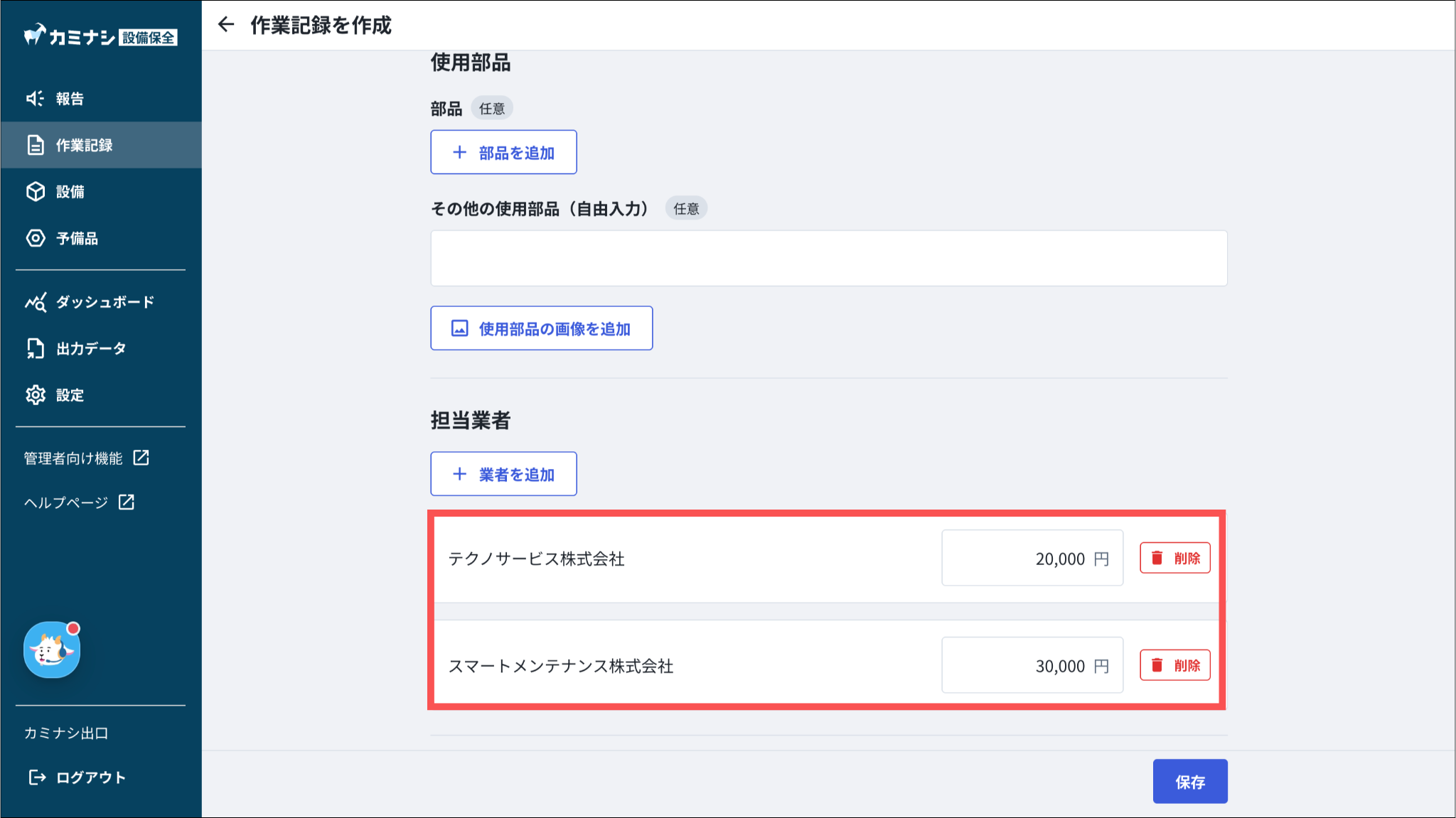The image size is (1456, 818).
Task: Delete テクノサービス株式会社 with its 削除 button
Action: [1174, 559]
